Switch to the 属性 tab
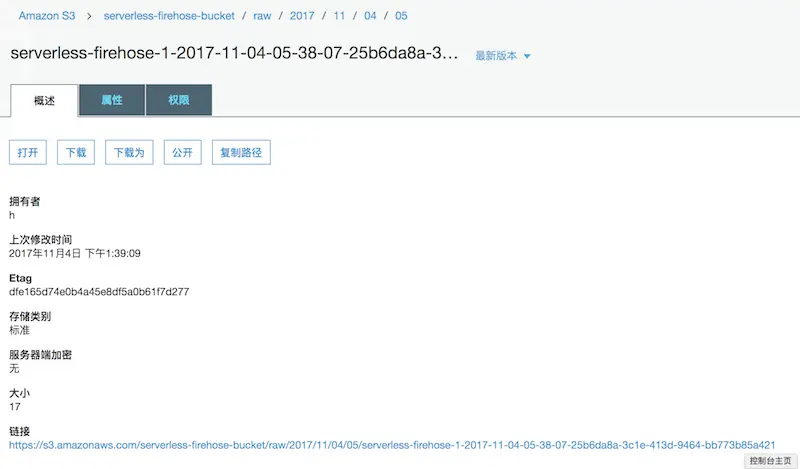Viewport: 800px width, 469px height. pos(112,100)
